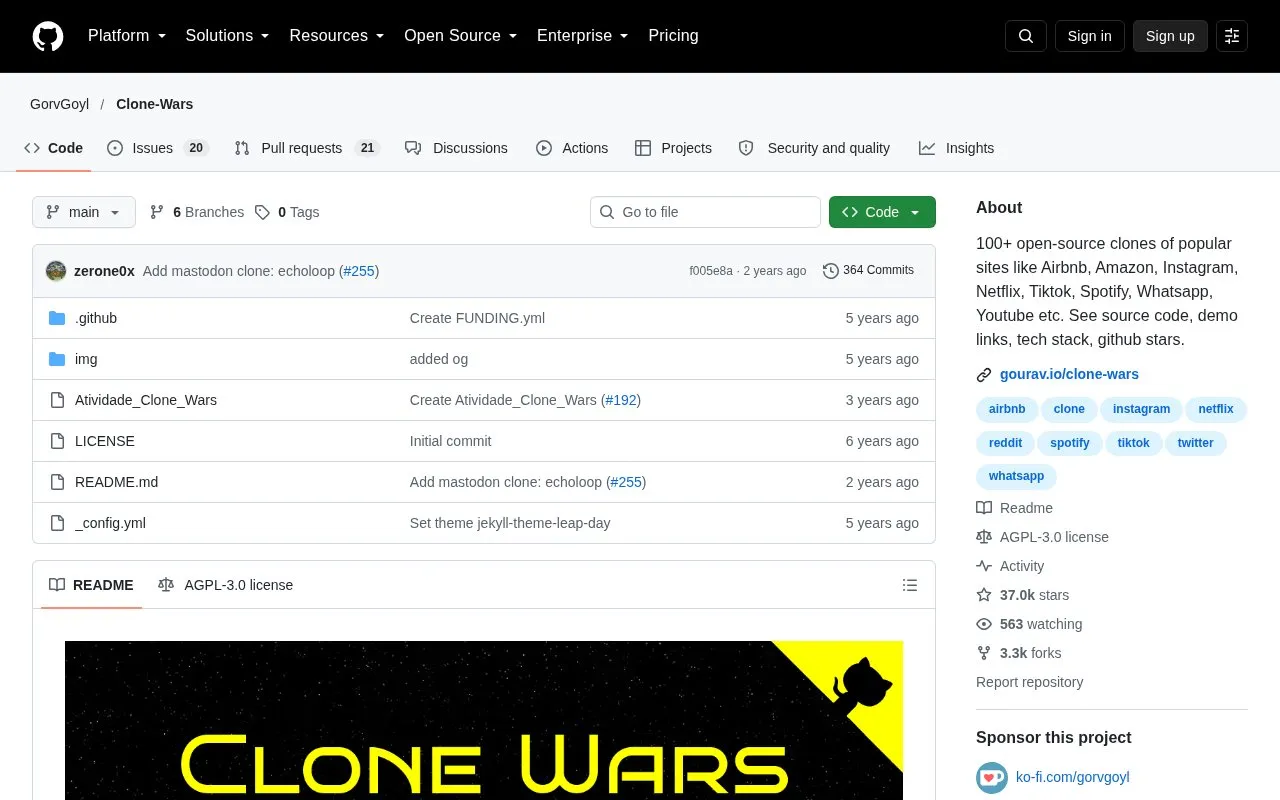Open the Insights tab
The height and width of the screenshot is (800, 1280).
[x=957, y=148]
